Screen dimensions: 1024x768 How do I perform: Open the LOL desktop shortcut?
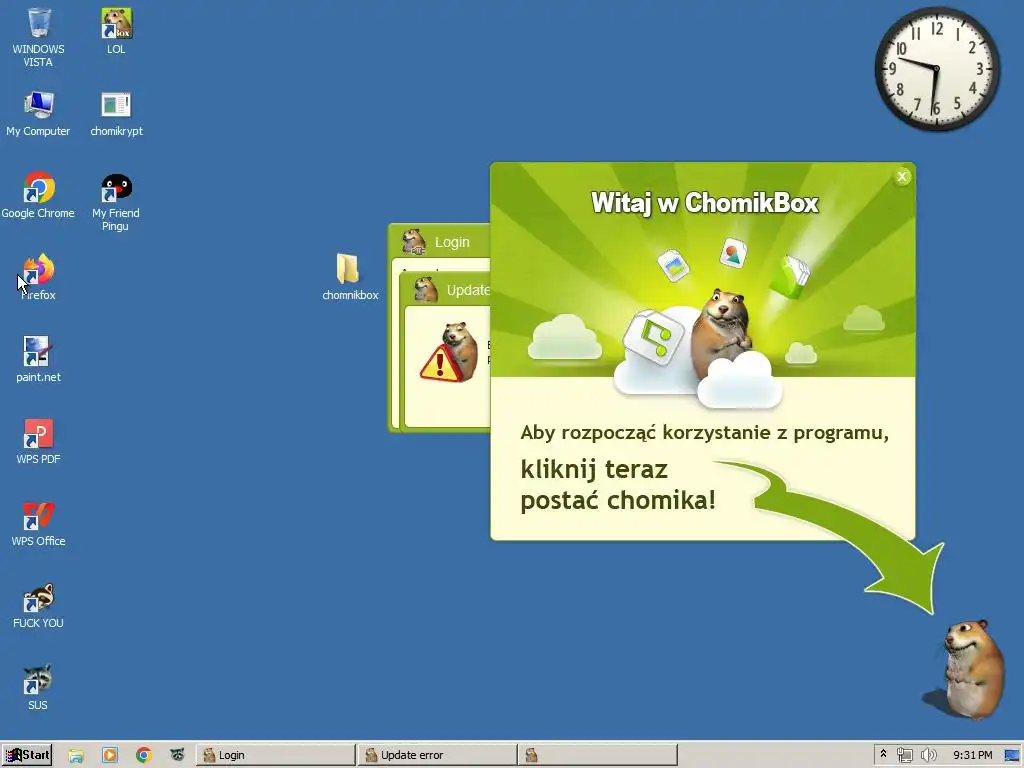pos(116,31)
